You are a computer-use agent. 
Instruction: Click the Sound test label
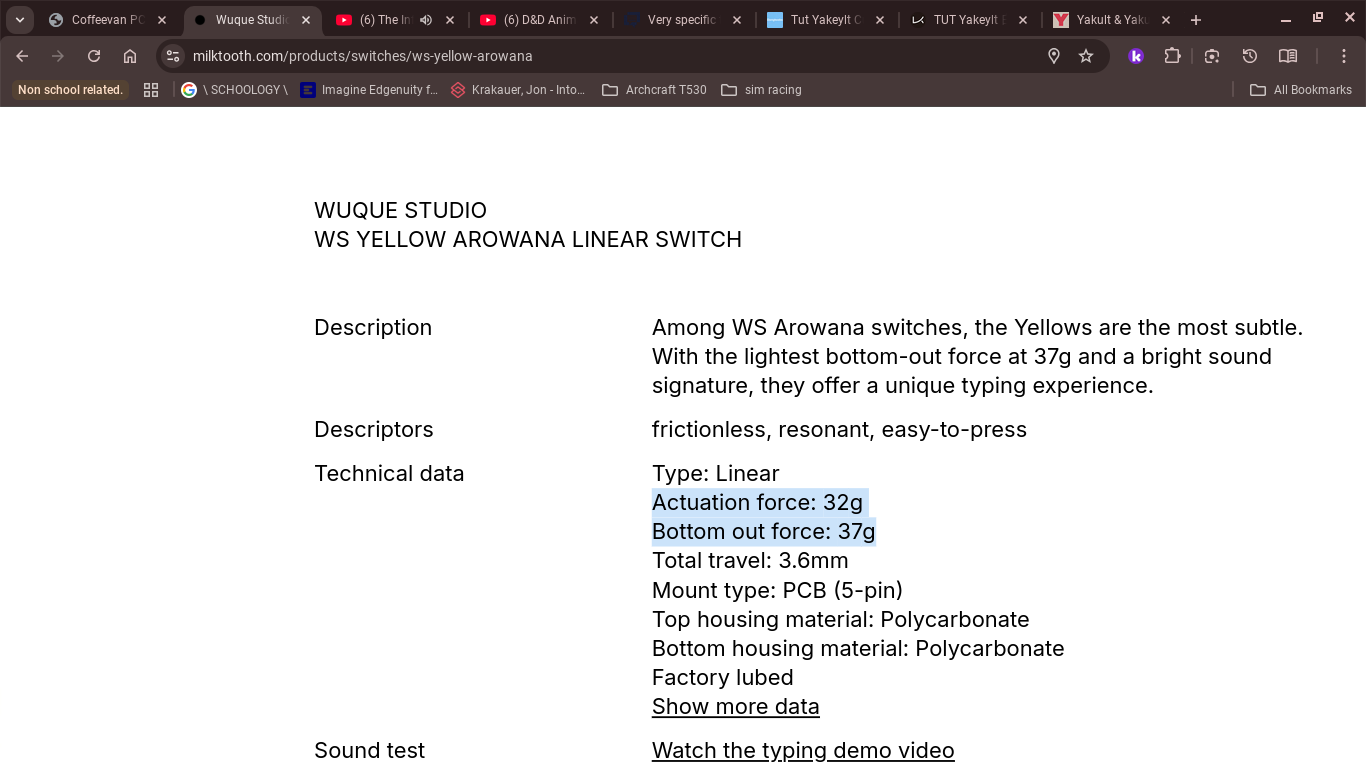(x=369, y=750)
